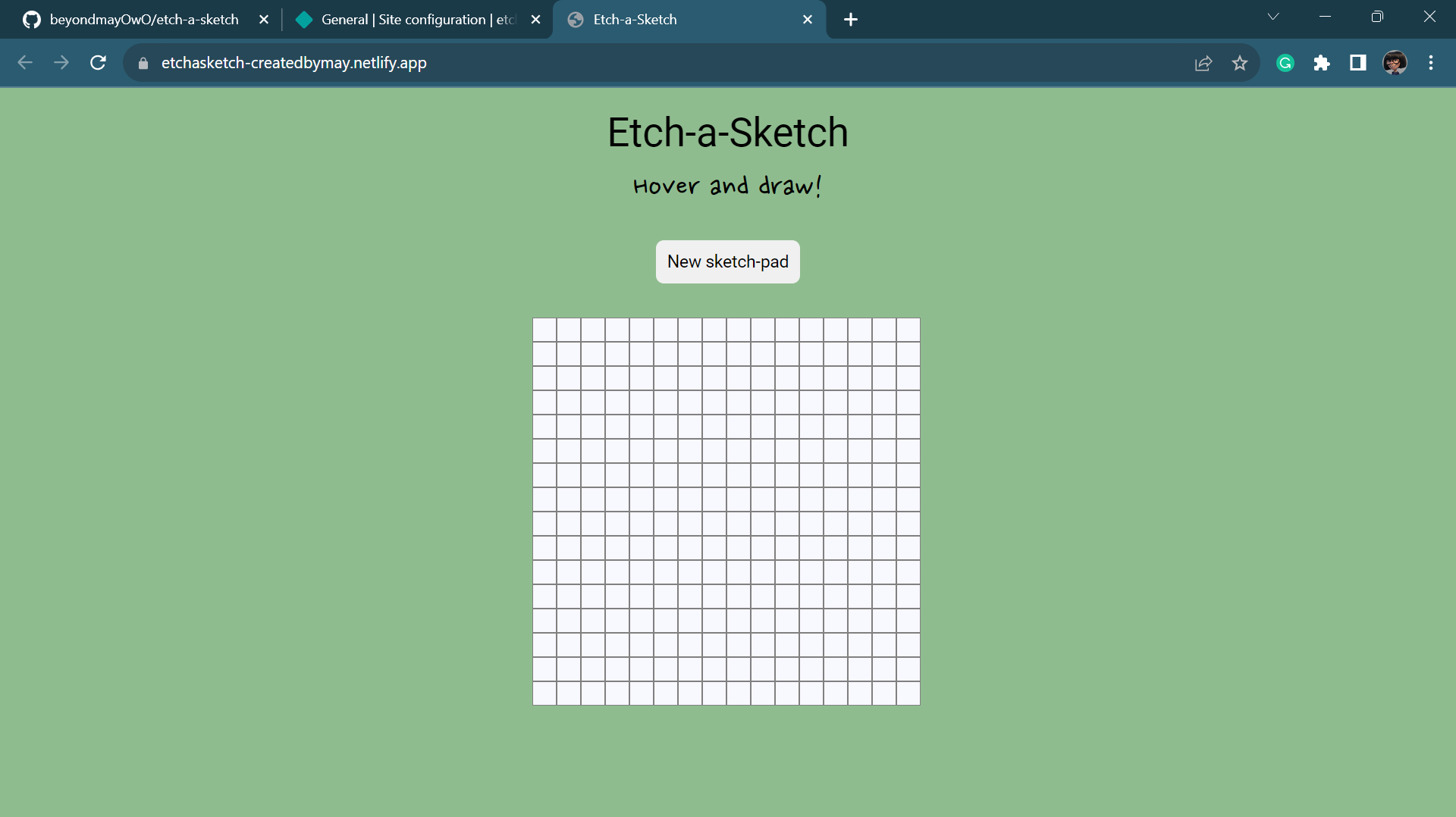Open the browser profile avatar

point(1396,63)
